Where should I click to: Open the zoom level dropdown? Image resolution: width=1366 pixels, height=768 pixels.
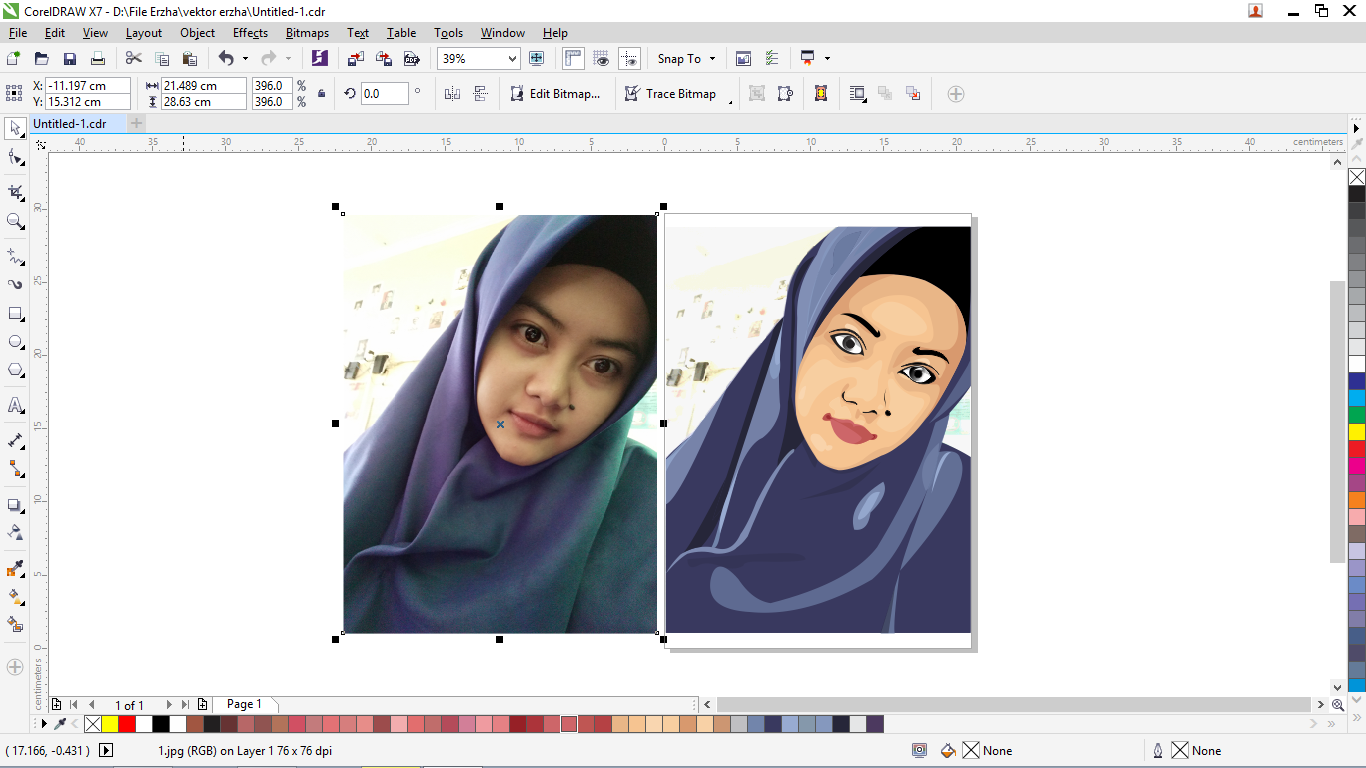[x=512, y=59]
